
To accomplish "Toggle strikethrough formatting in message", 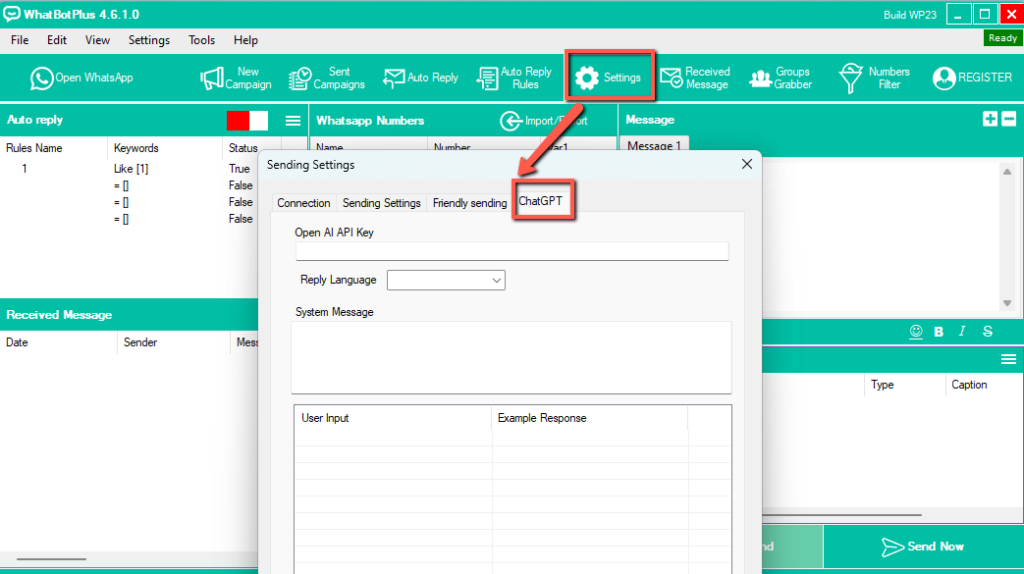I will 988,331.
